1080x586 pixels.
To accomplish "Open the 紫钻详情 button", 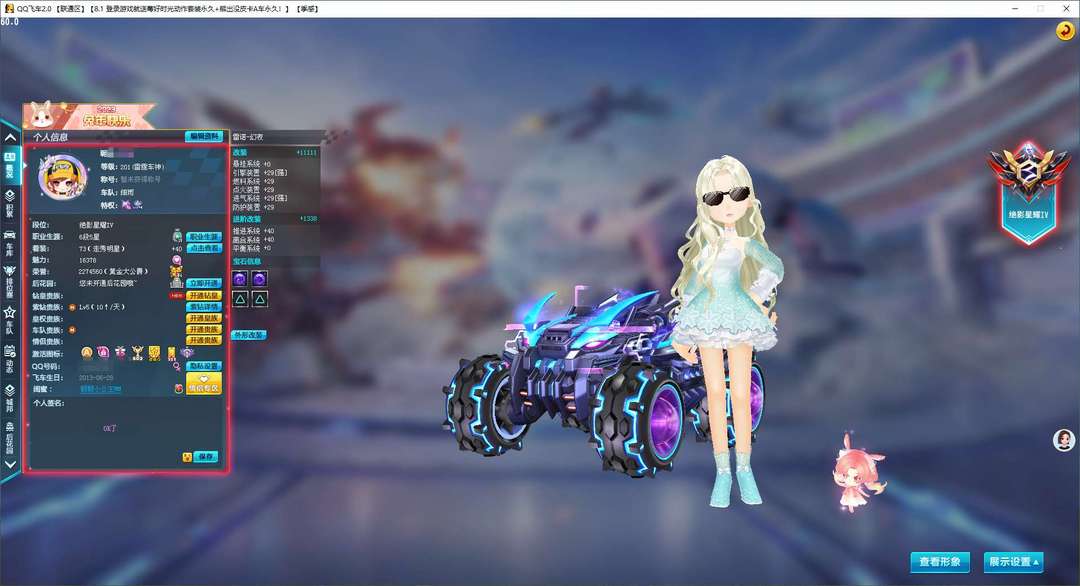I will coord(204,306).
